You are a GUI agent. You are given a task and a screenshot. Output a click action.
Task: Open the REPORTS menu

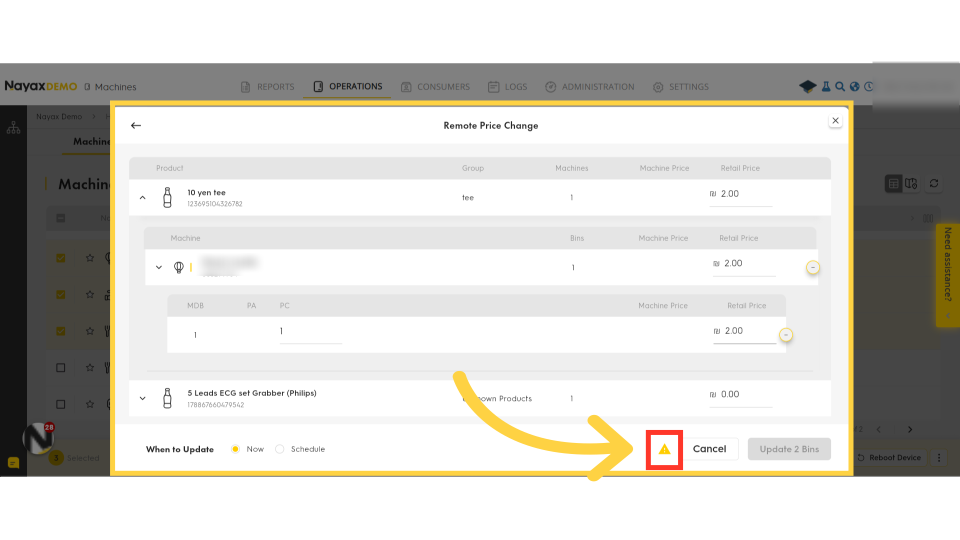[268, 87]
